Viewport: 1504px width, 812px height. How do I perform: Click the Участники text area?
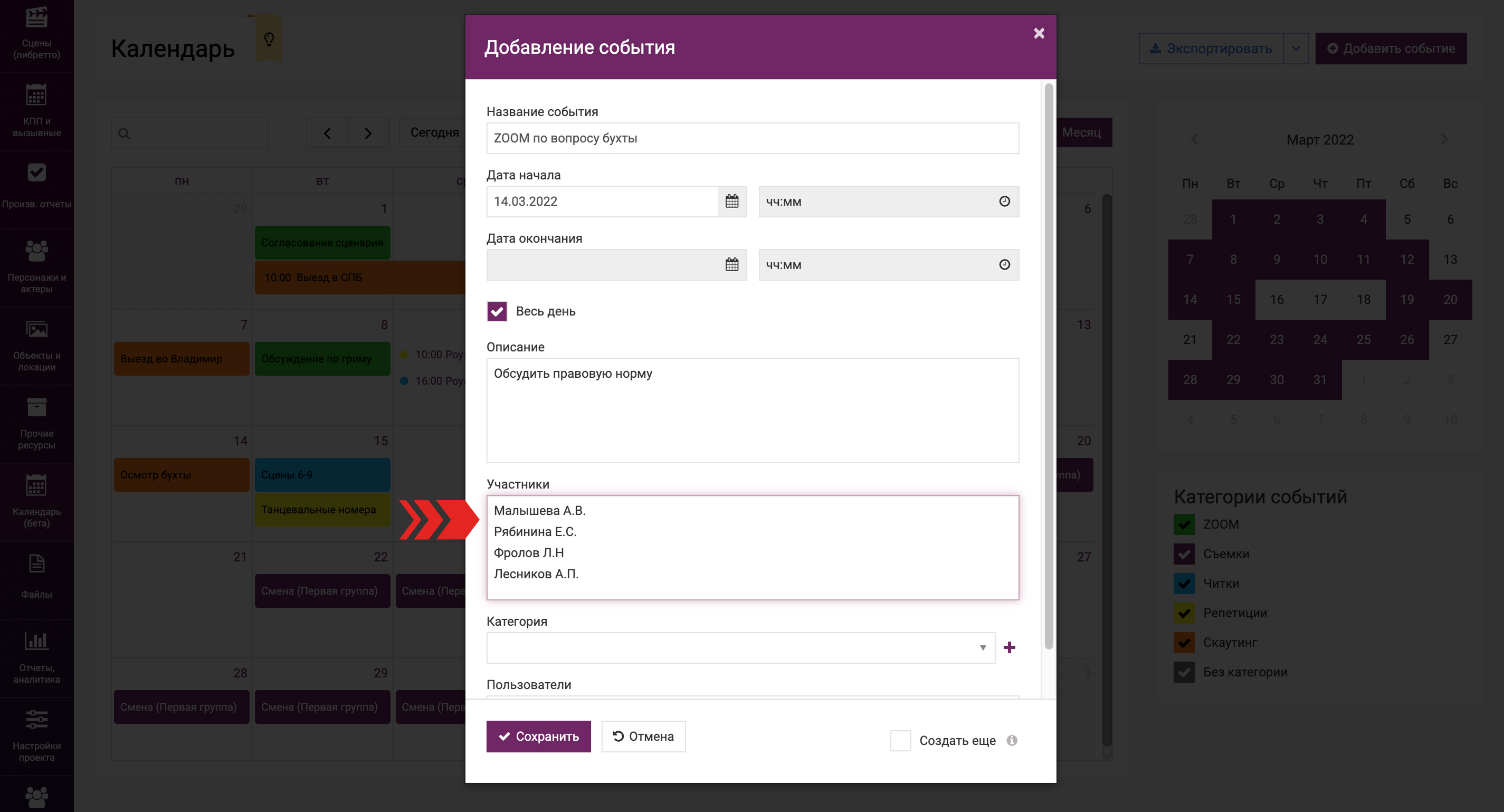753,548
